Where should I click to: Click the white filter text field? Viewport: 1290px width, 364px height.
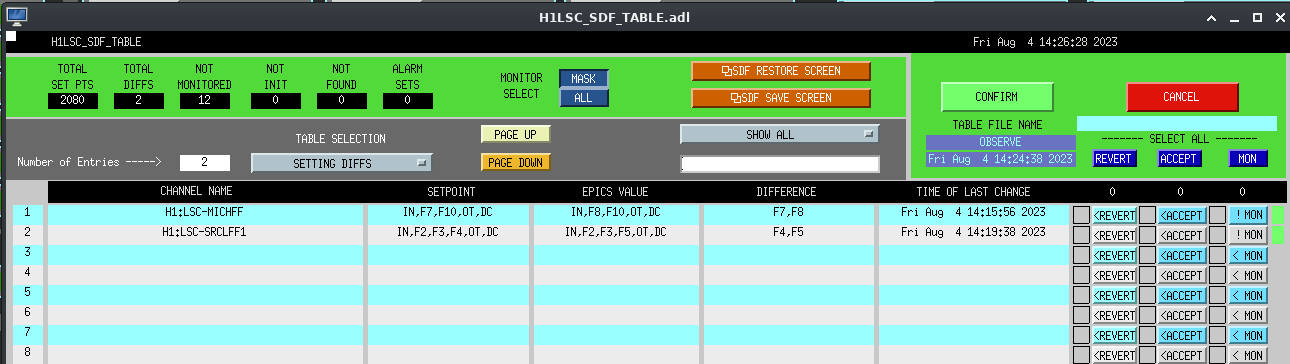click(780, 164)
